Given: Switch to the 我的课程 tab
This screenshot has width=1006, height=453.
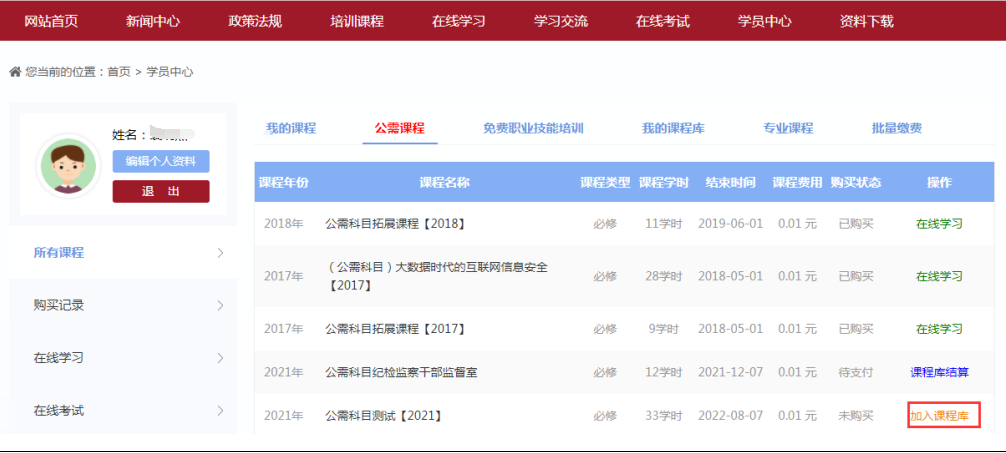Looking at the screenshot, I should point(290,128).
